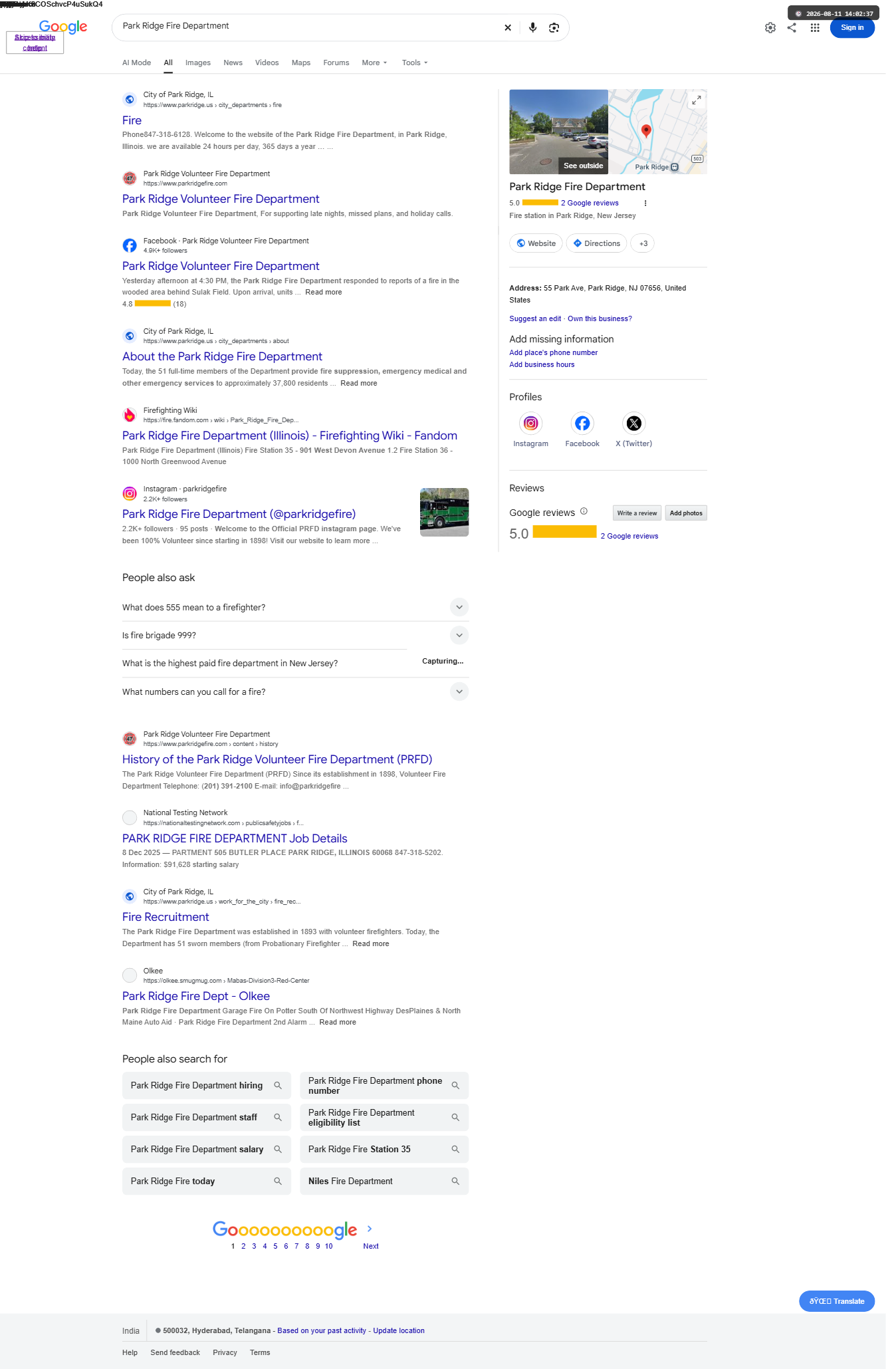Clear the search box with the X icon
The image size is (896, 1369).
508,28
